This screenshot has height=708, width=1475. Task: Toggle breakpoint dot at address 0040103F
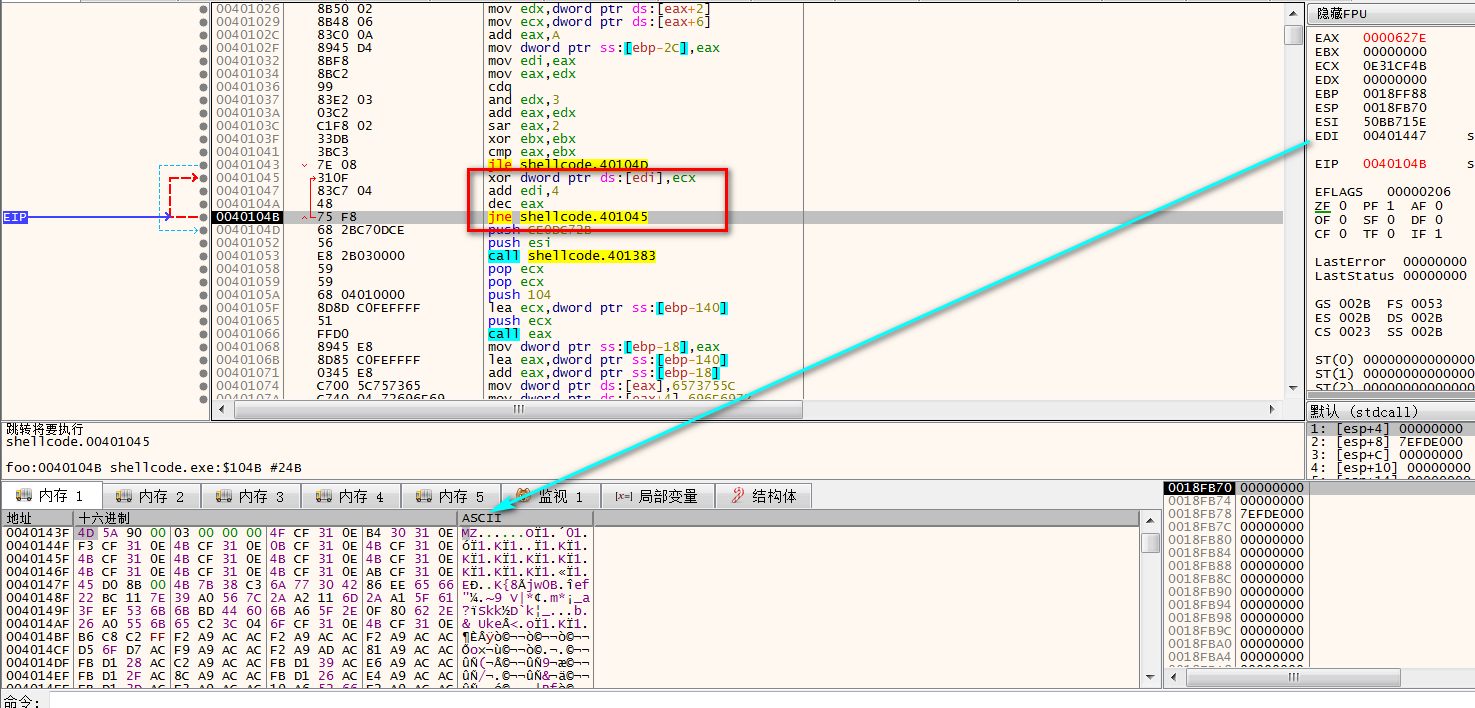pyautogui.click(x=204, y=139)
